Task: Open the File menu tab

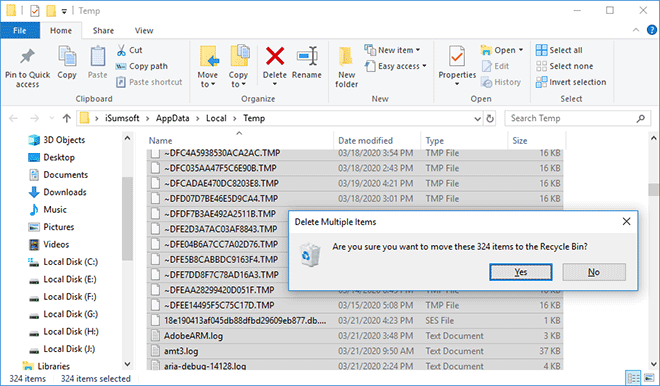Action: [20, 31]
